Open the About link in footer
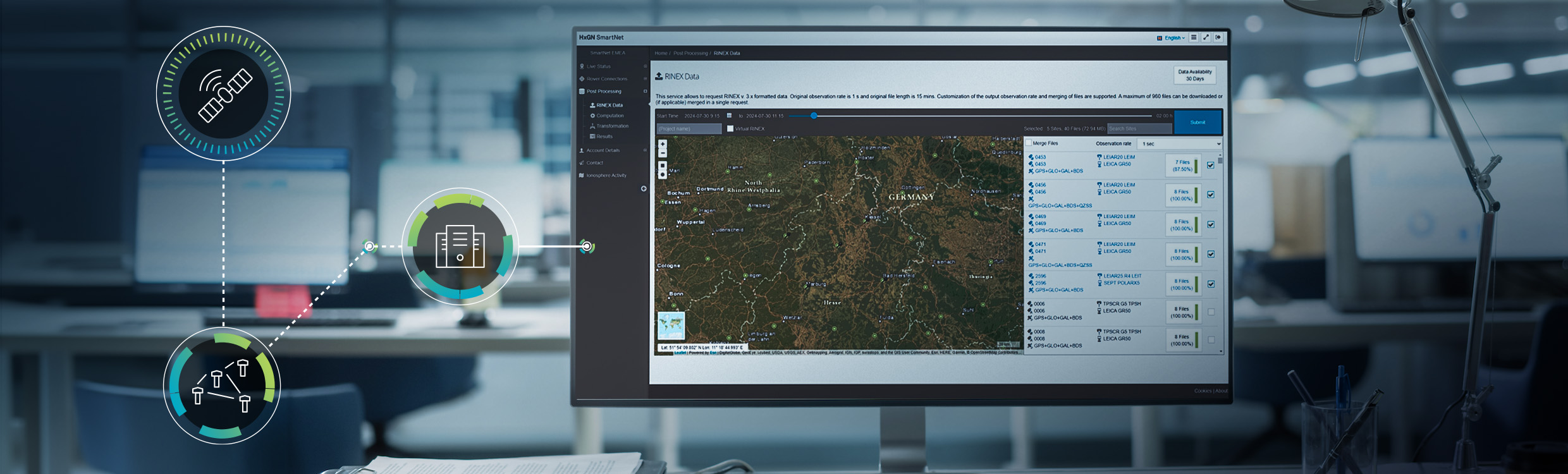Image resolution: width=1568 pixels, height=474 pixels. (x=1222, y=391)
